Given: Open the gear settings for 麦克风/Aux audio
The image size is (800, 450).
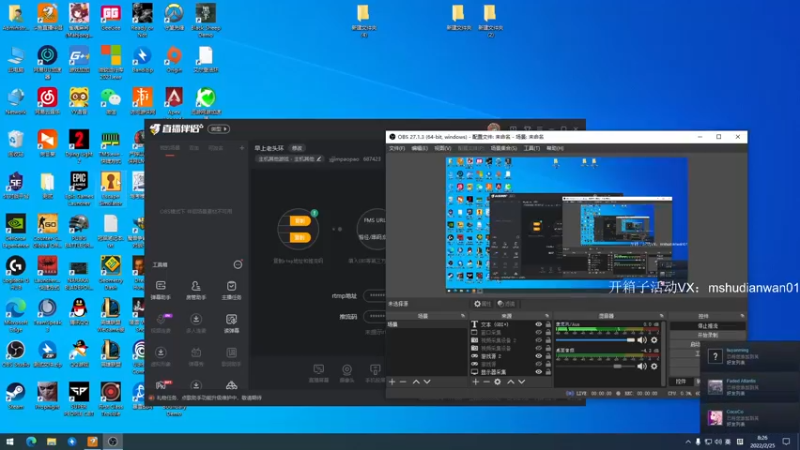Looking at the screenshot, I should click(x=654, y=340).
